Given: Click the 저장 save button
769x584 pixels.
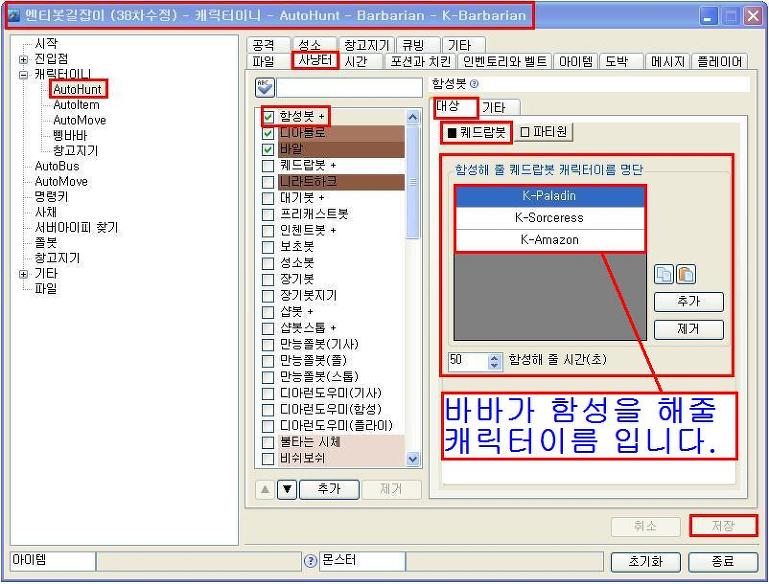Looking at the screenshot, I should [x=723, y=526].
